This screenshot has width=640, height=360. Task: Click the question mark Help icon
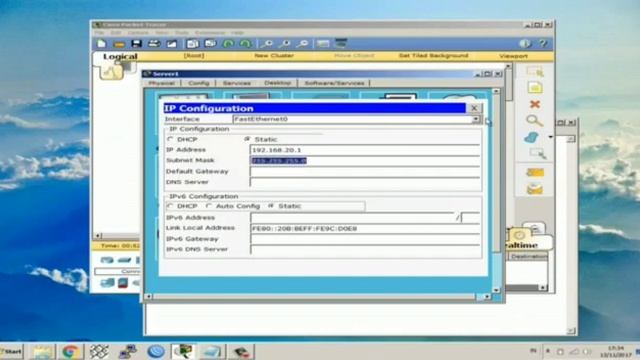542,44
